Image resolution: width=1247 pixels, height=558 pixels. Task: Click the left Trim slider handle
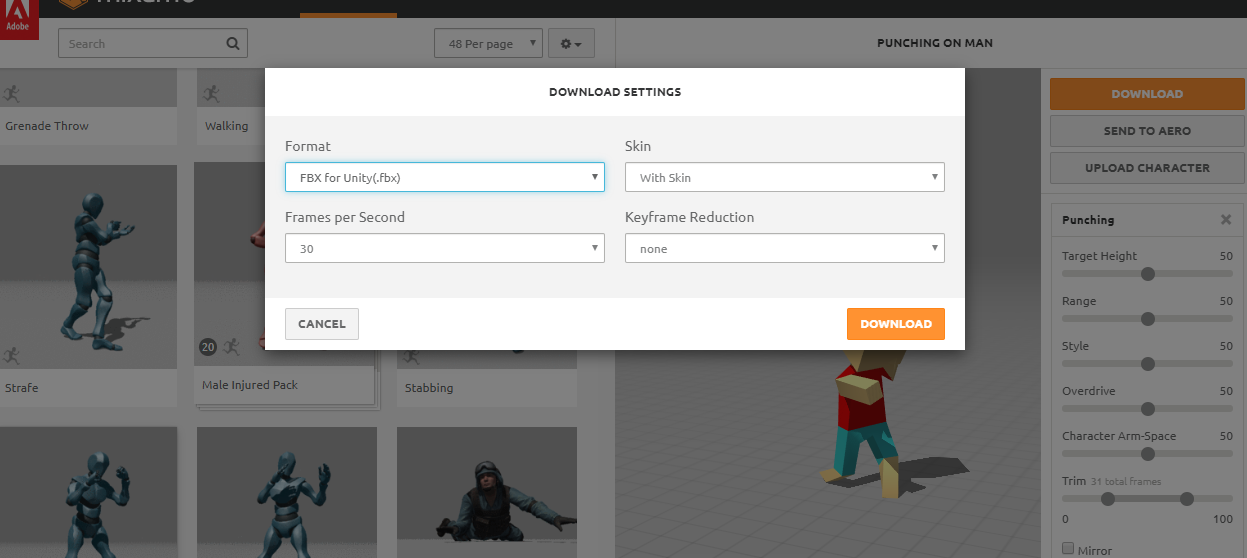pyautogui.click(x=1108, y=499)
